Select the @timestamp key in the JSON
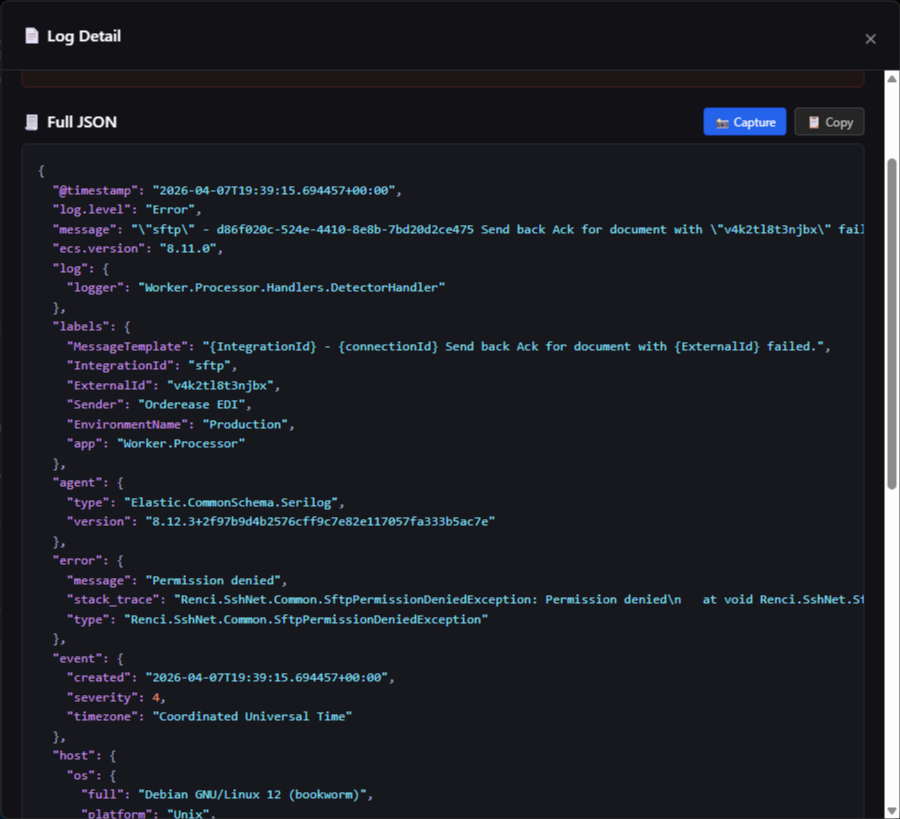The width and height of the screenshot is (900, 819). point(95,191)
